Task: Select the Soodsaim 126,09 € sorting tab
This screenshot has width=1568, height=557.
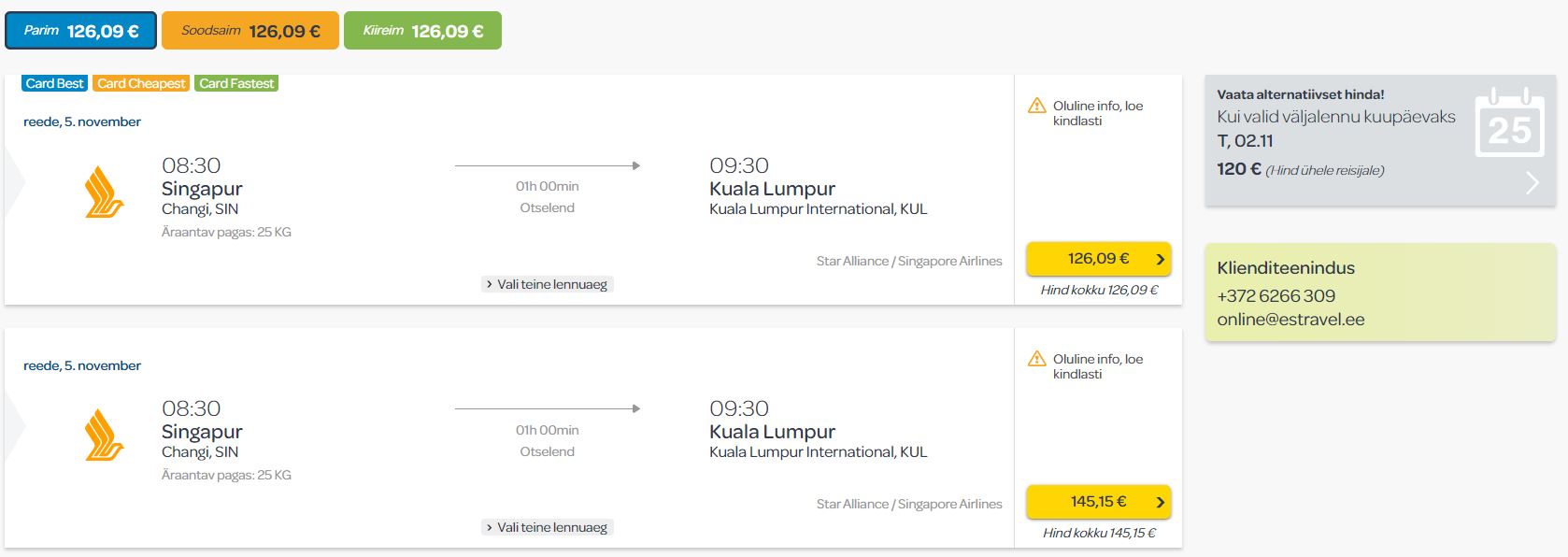Action: coord(250,31)
